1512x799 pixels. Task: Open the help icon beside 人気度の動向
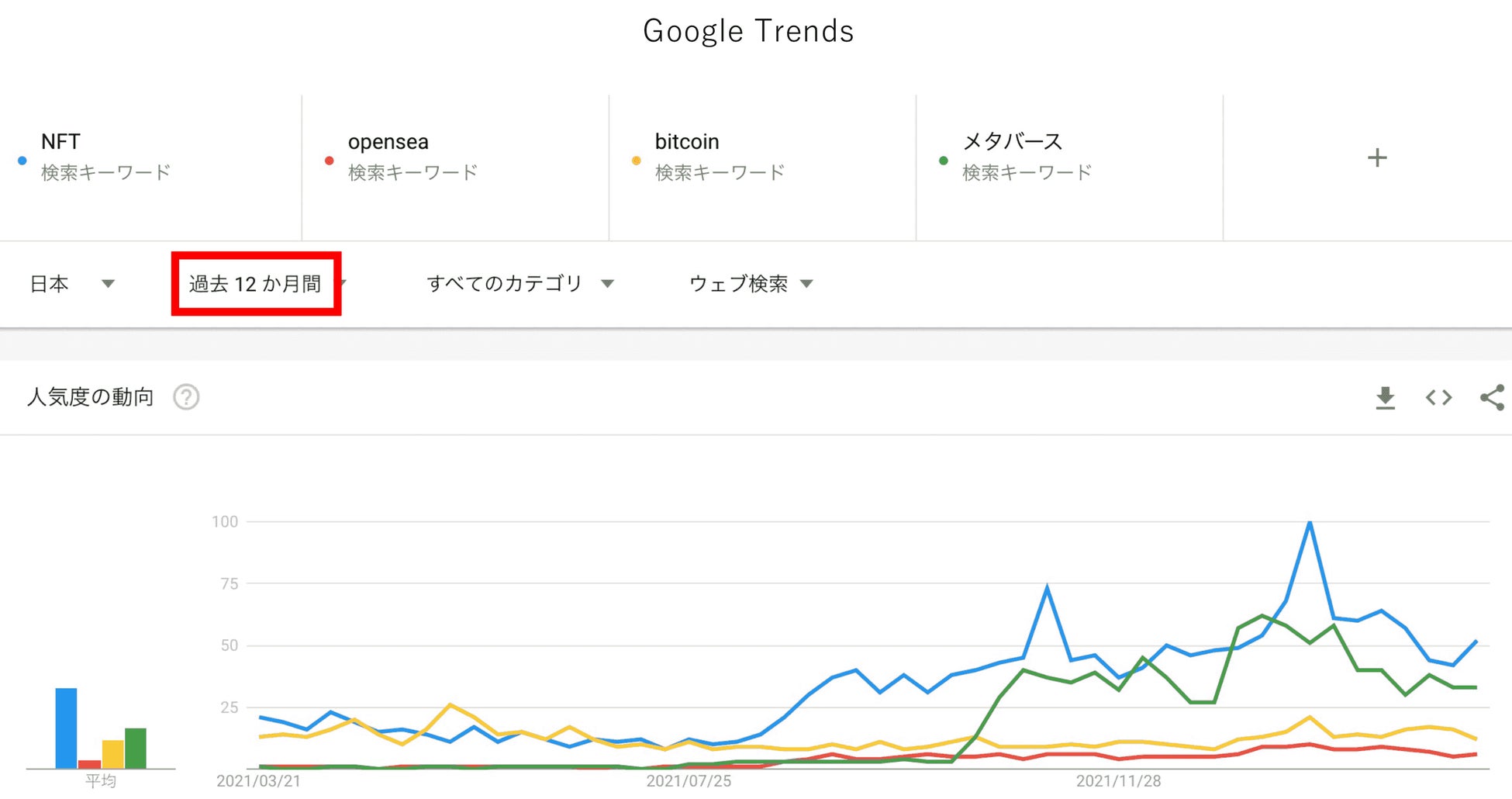tap(186, 397)
